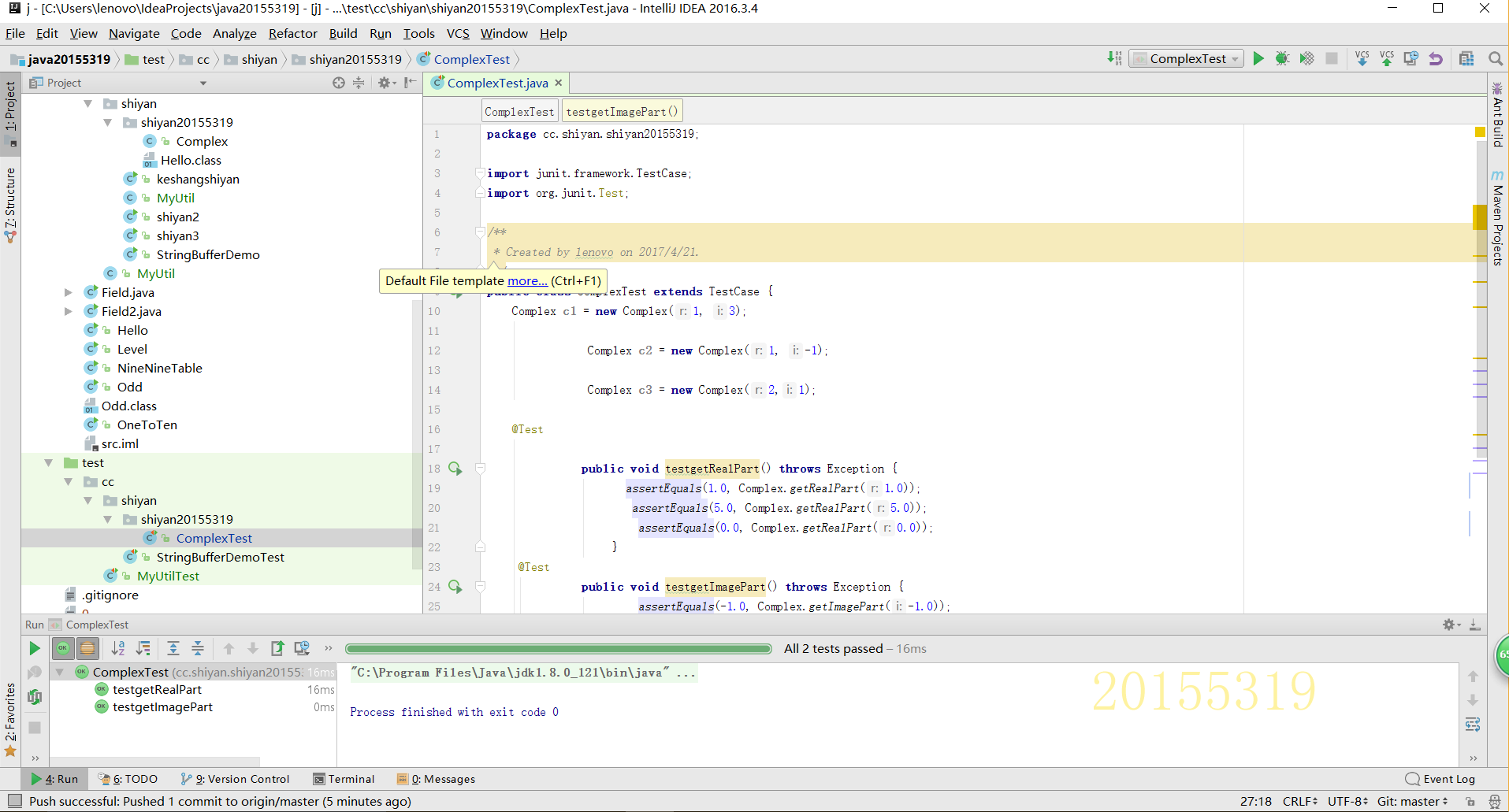The width and height of the screenshot is (1509, 812).
Task: Export test results icon
Action: (x=277, y=648)
